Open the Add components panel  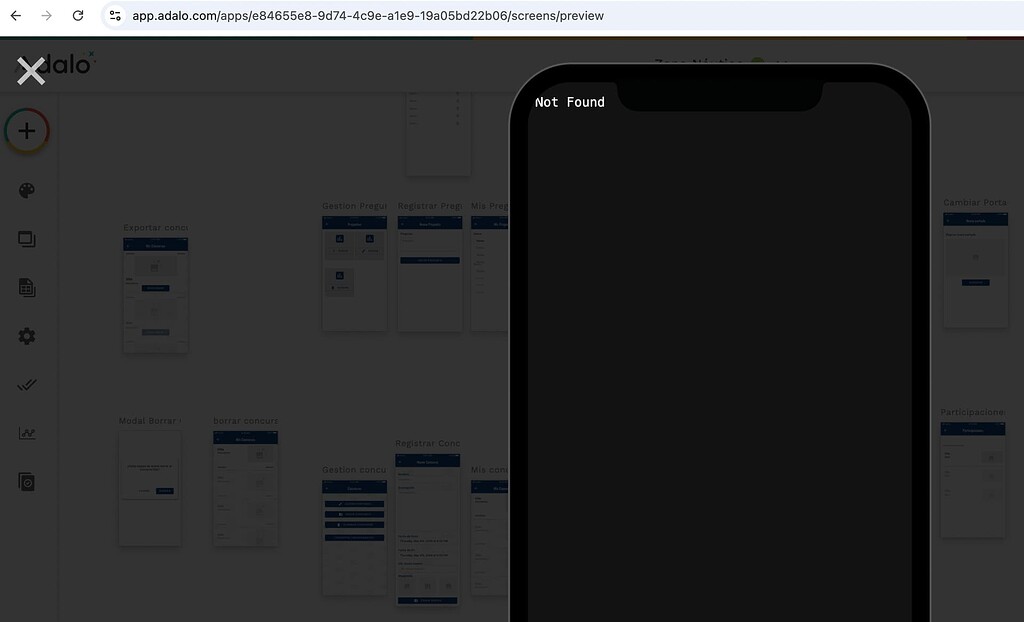click(x=27, y=130)
